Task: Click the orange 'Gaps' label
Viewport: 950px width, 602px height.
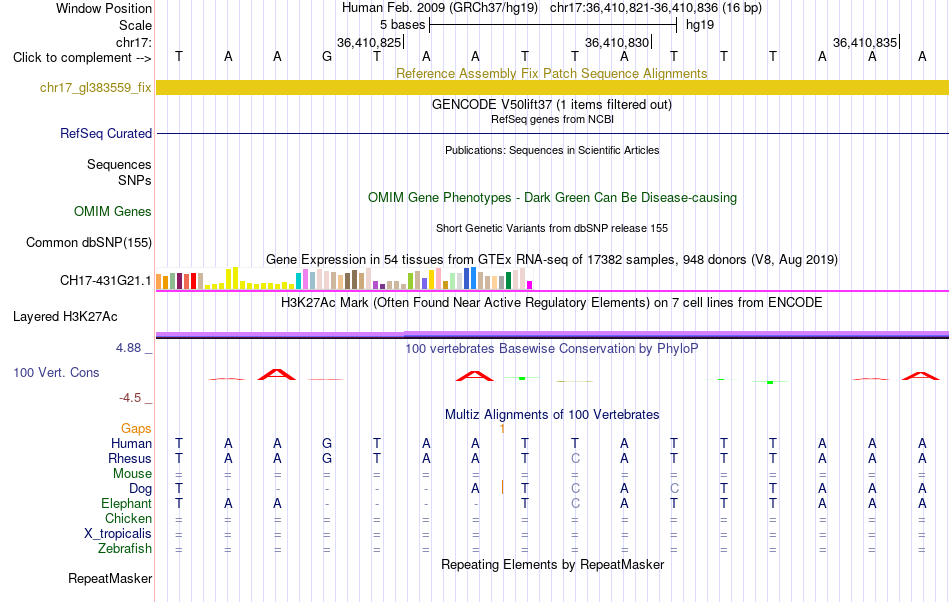Action: [x=136, y=429]
